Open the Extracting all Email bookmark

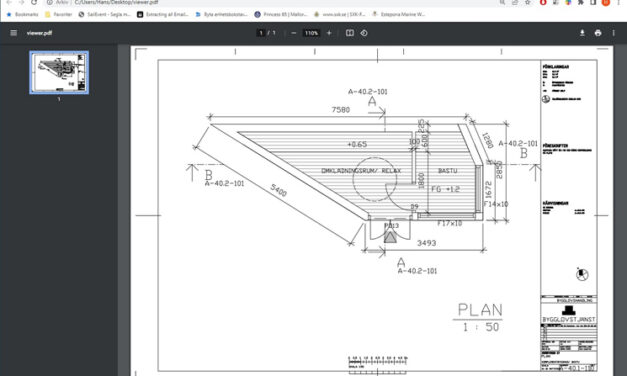163,14
